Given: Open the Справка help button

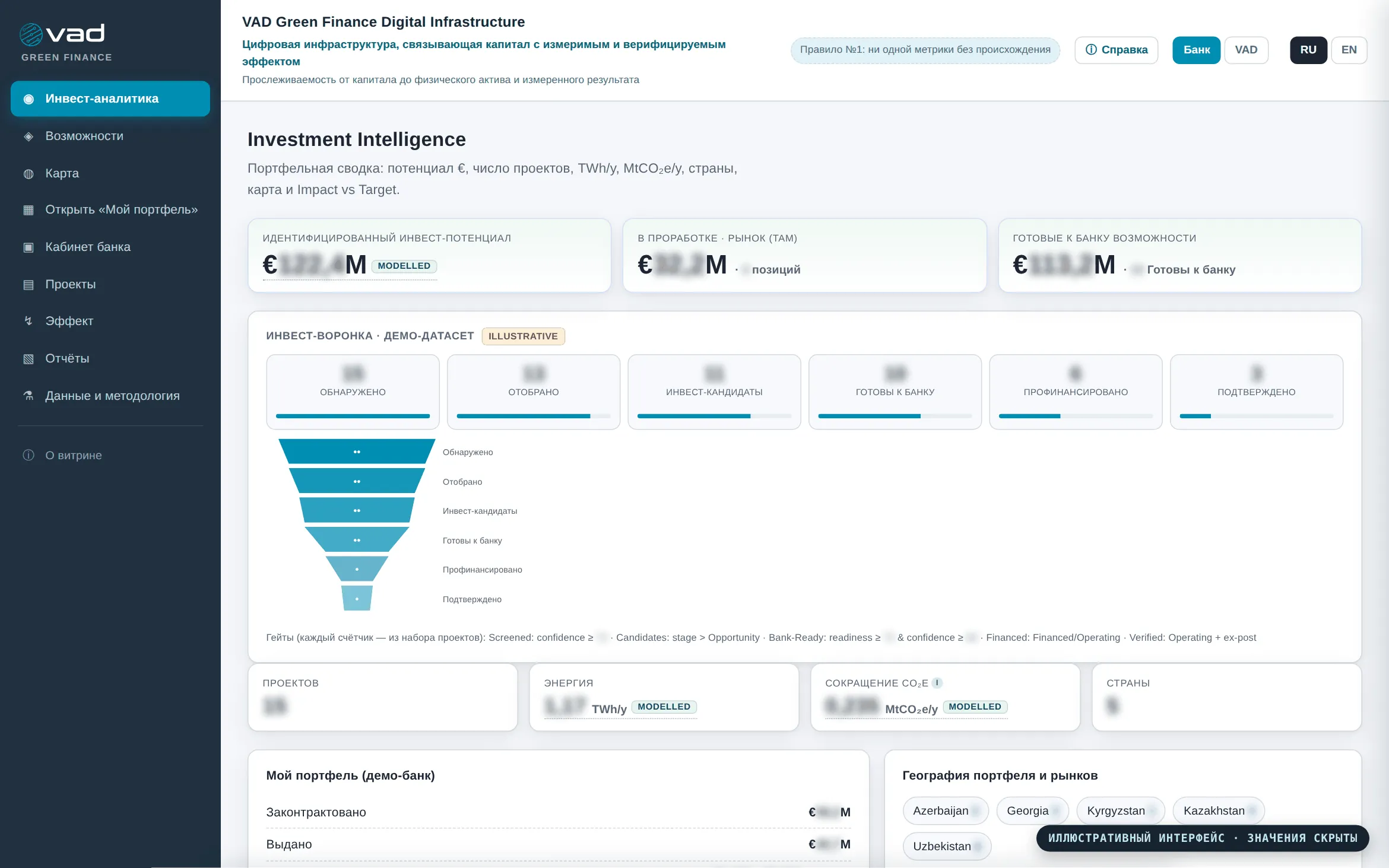Looking at the screenshot, I should 1116,50.
